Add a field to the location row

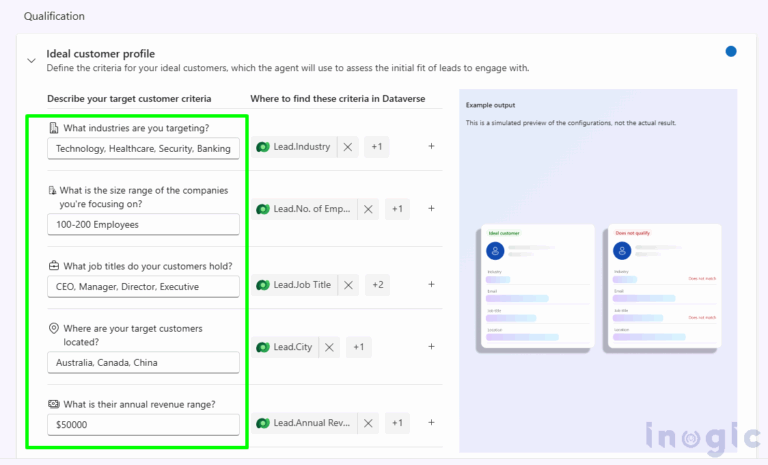point(431,347)
